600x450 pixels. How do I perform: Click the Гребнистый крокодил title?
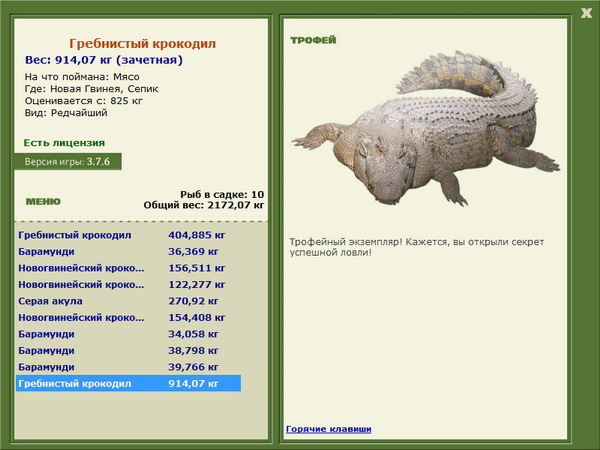[x=142, y=43]
